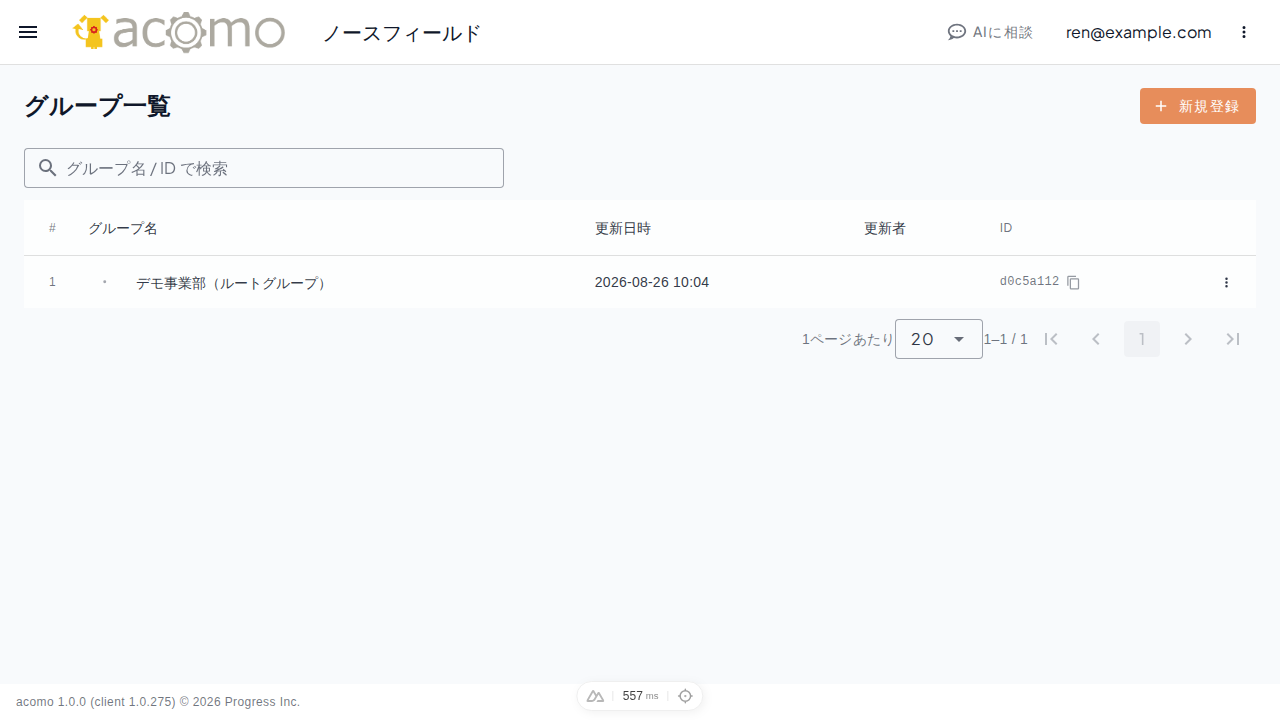Click the search magnifier icon
Image resolution: width=1280 pixels, height=720 pixels.
[47, 168]
